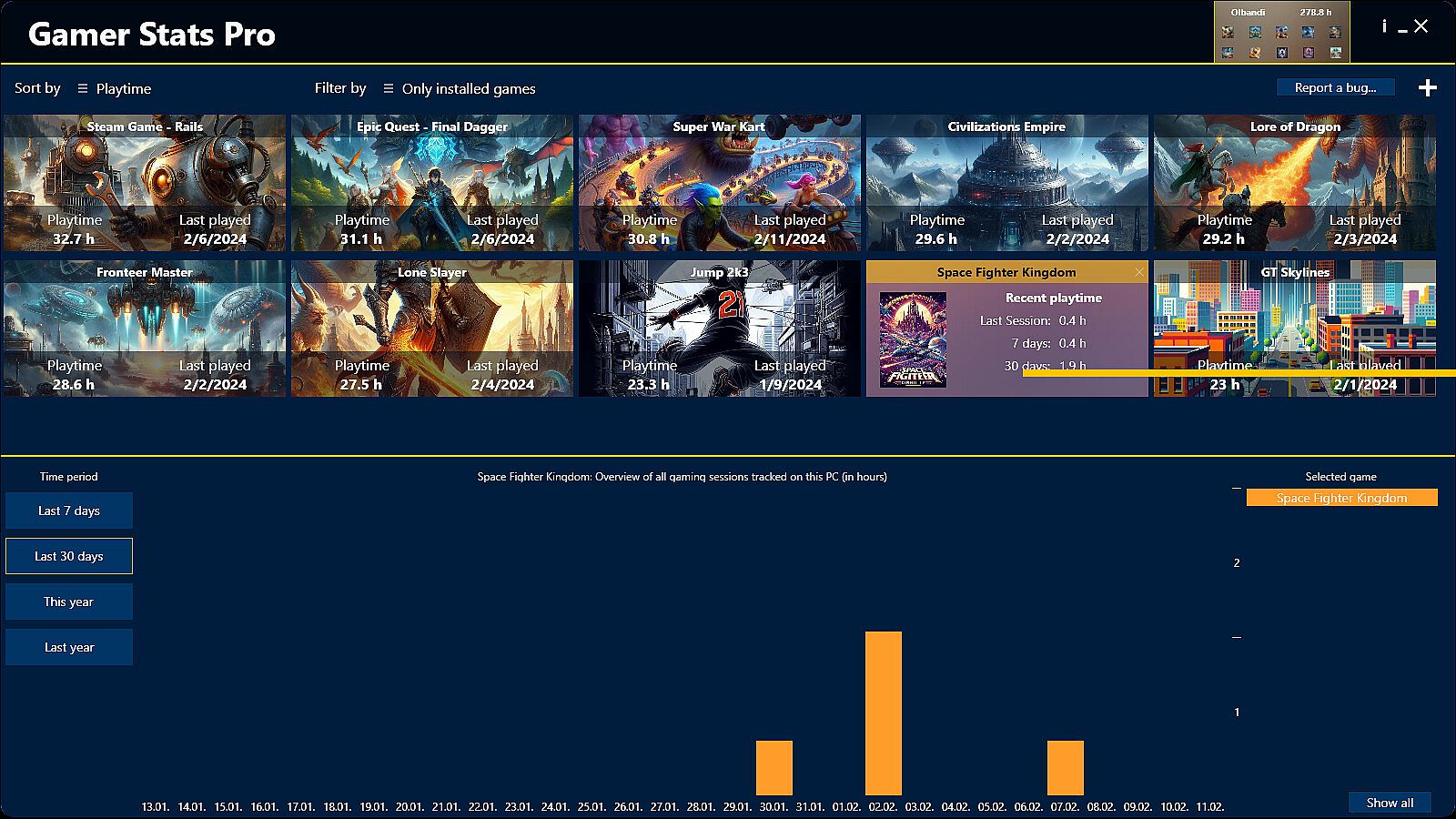Viewport: 1456px width, 819px height.
Task: Click the 278.8 h total playtime value
Action: tap(1316, 13)
